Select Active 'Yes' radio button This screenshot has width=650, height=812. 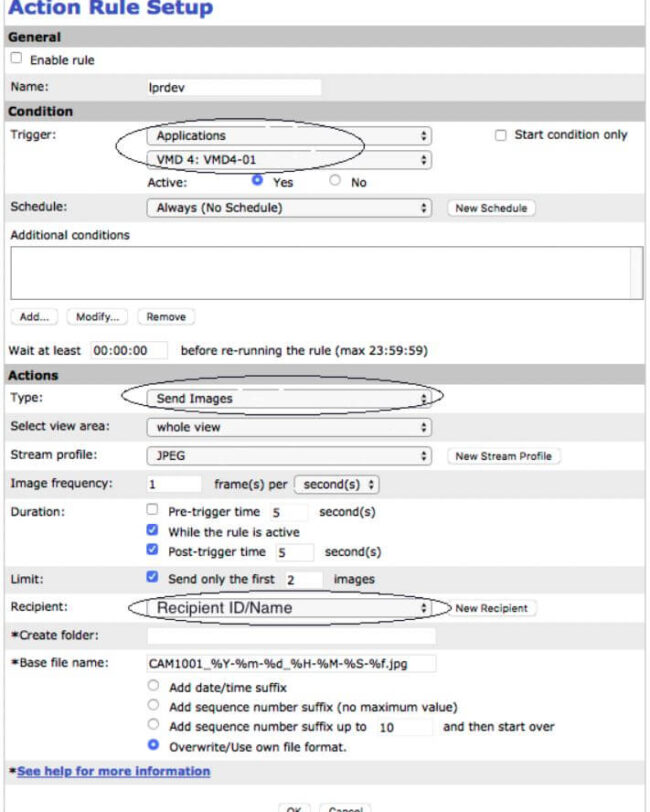pyautogui.click(x=257, y=180)
